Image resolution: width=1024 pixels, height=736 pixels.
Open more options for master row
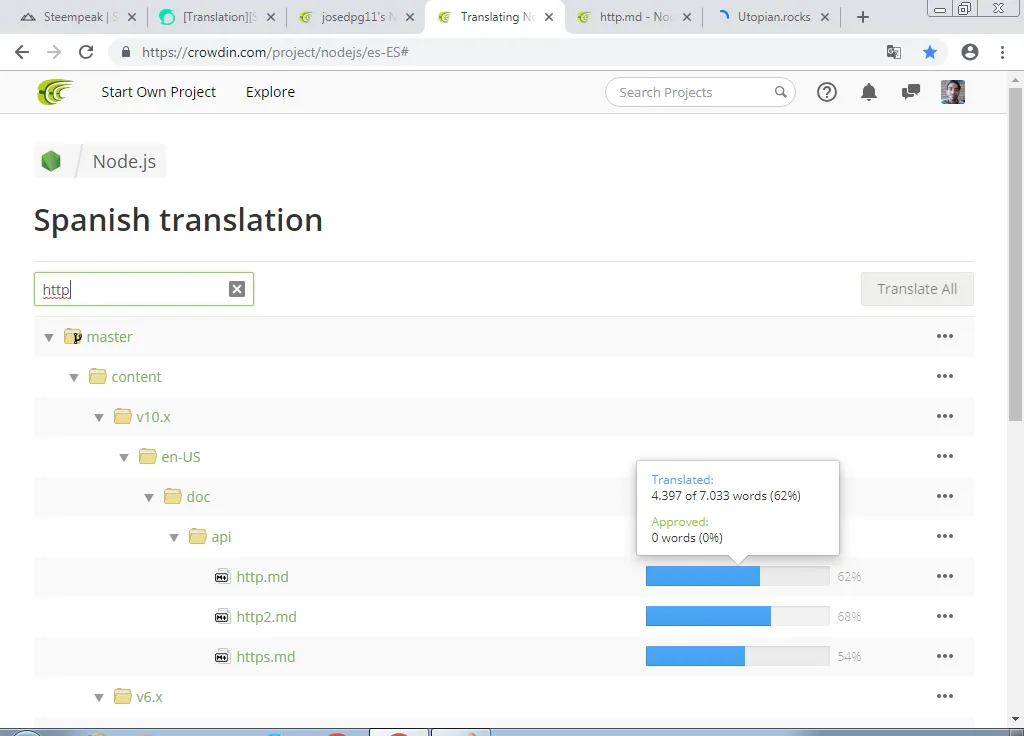pyautogui.click(x=944, y=336)
